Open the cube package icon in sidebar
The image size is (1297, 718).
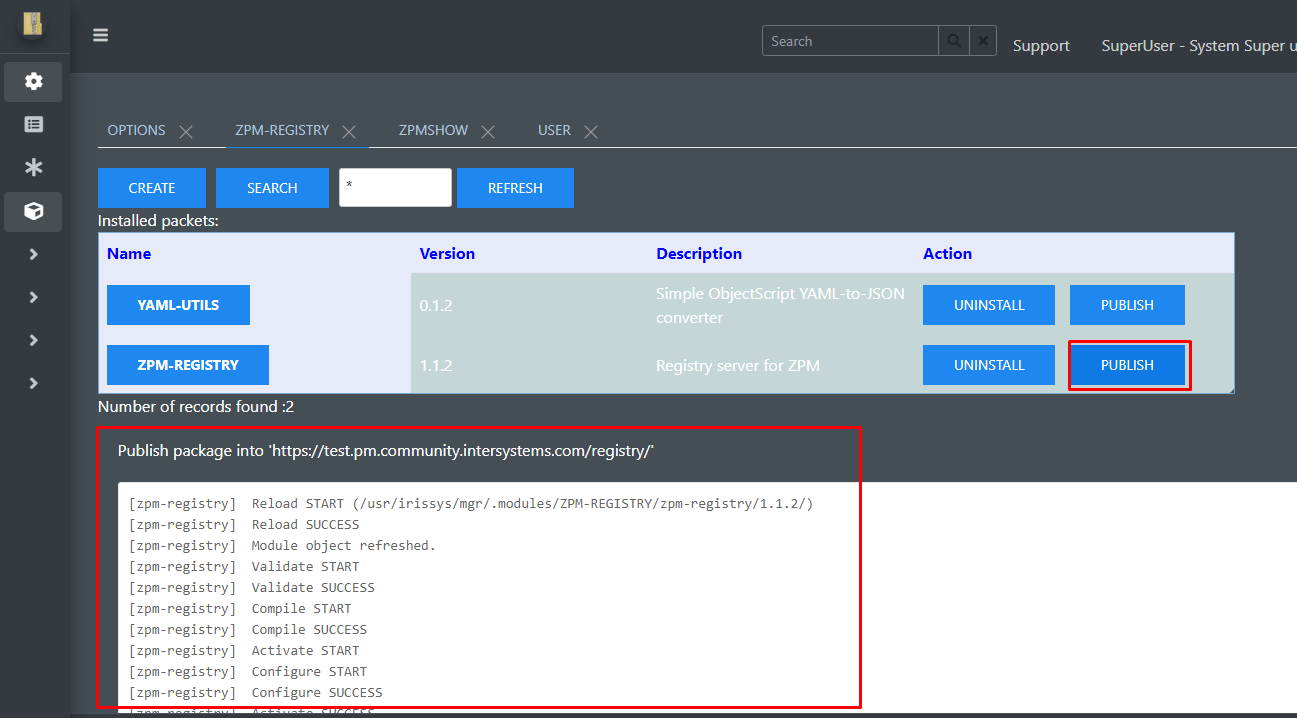33,212
